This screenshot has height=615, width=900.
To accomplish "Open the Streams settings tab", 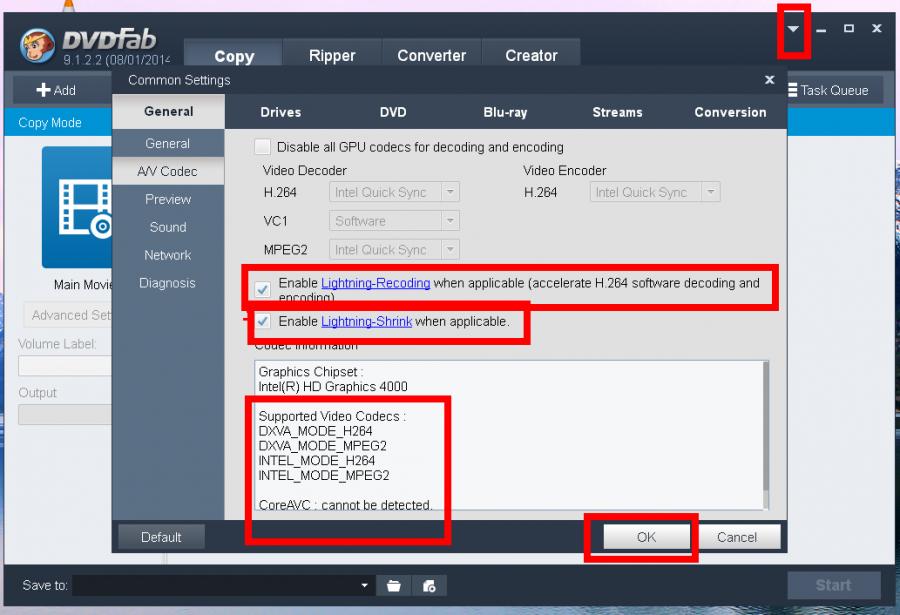I will tap(618, 112).
